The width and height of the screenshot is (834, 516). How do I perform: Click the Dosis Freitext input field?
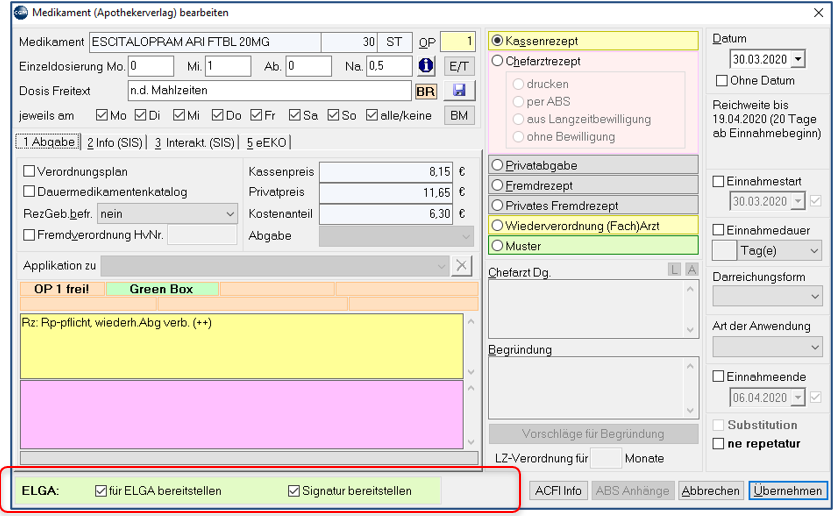270,90
